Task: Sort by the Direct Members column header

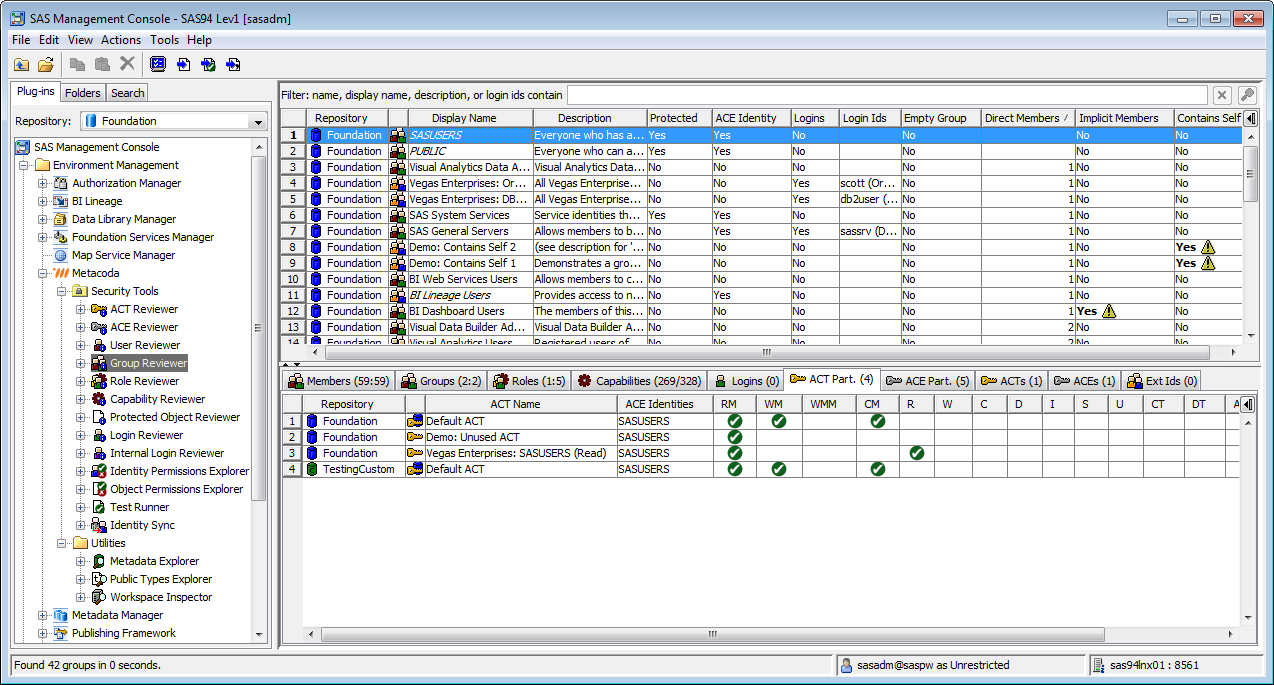Action: click(x=1028, y=118)
